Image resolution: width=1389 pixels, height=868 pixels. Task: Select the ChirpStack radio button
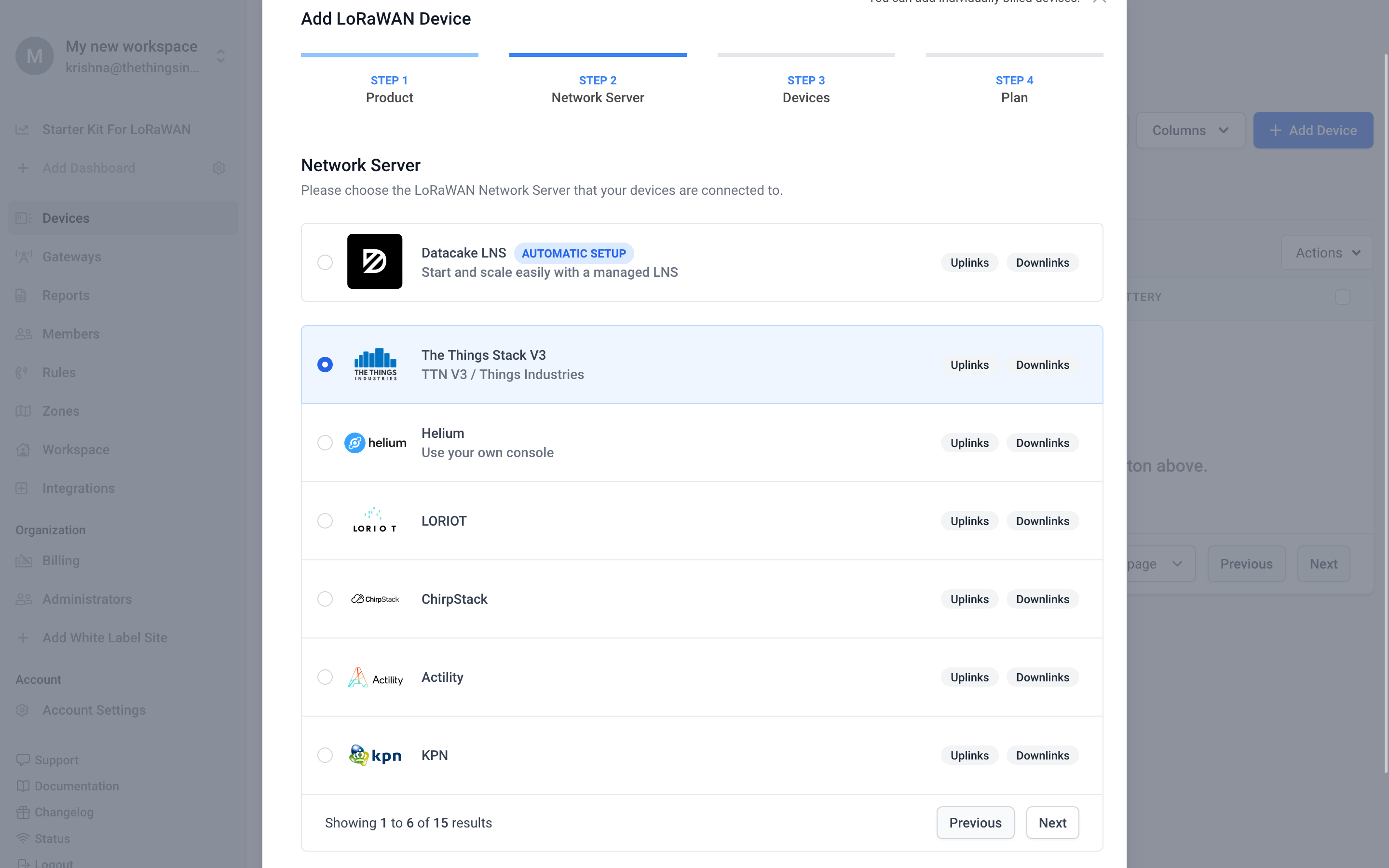tap(325, 599)
